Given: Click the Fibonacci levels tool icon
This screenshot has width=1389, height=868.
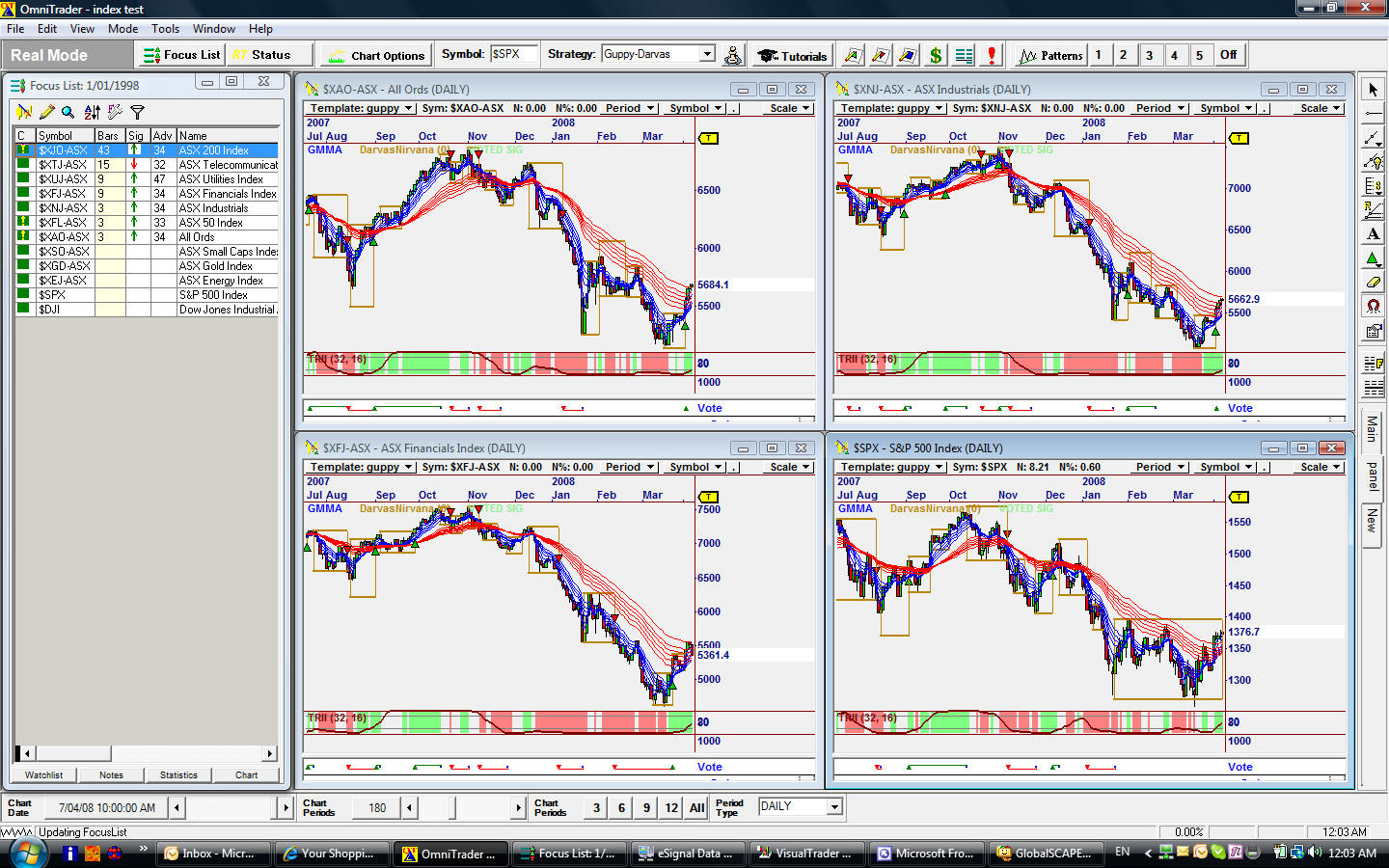Looking at the screenshot, I should tap(1373, 186).
